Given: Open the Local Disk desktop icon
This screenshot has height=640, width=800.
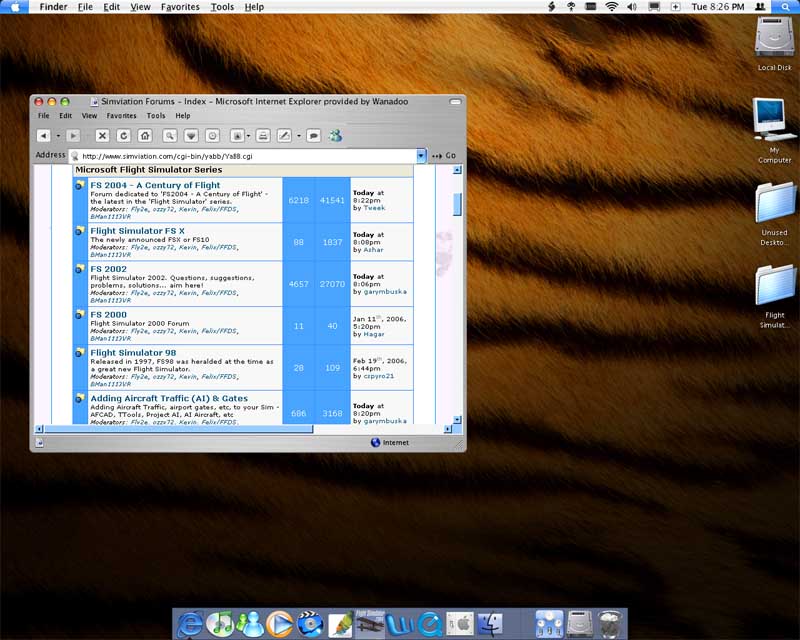Looking at the screenshot, I should point(774,40).
